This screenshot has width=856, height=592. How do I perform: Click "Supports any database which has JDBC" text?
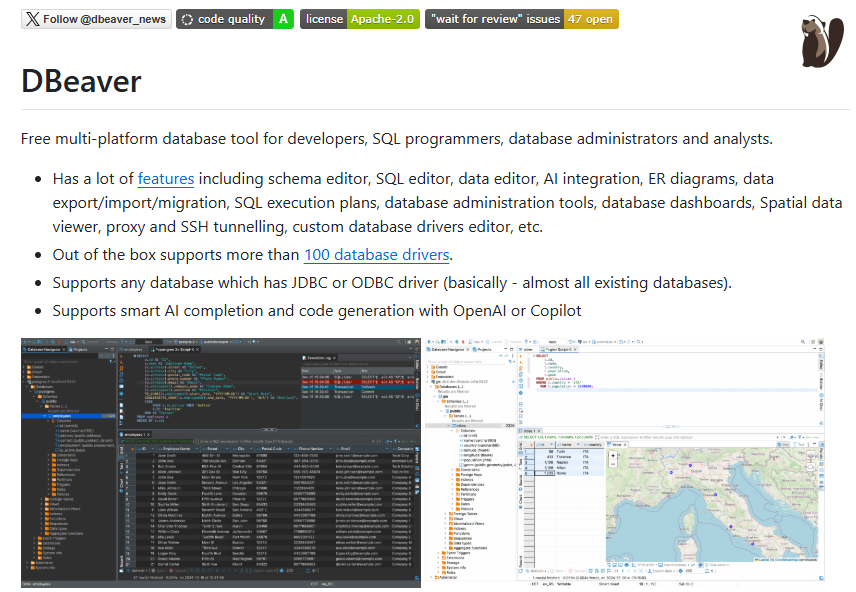[392, 283]
